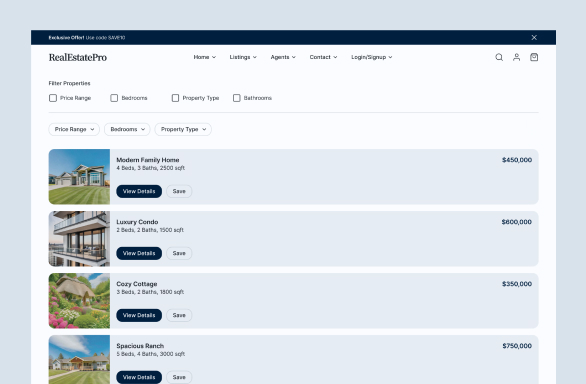
Task: Save the Cozy Cottage listing
Action: tap(179, 316)
